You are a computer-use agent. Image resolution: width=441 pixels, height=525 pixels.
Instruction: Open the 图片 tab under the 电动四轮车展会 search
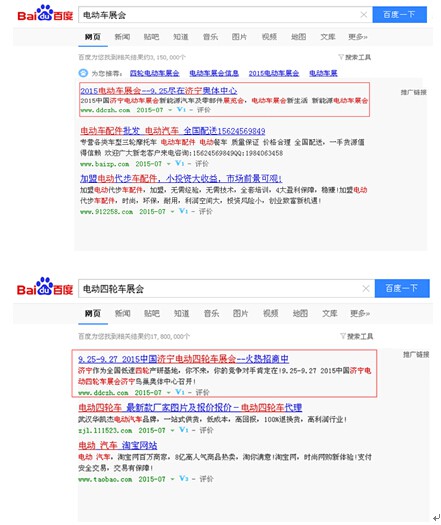240,313
